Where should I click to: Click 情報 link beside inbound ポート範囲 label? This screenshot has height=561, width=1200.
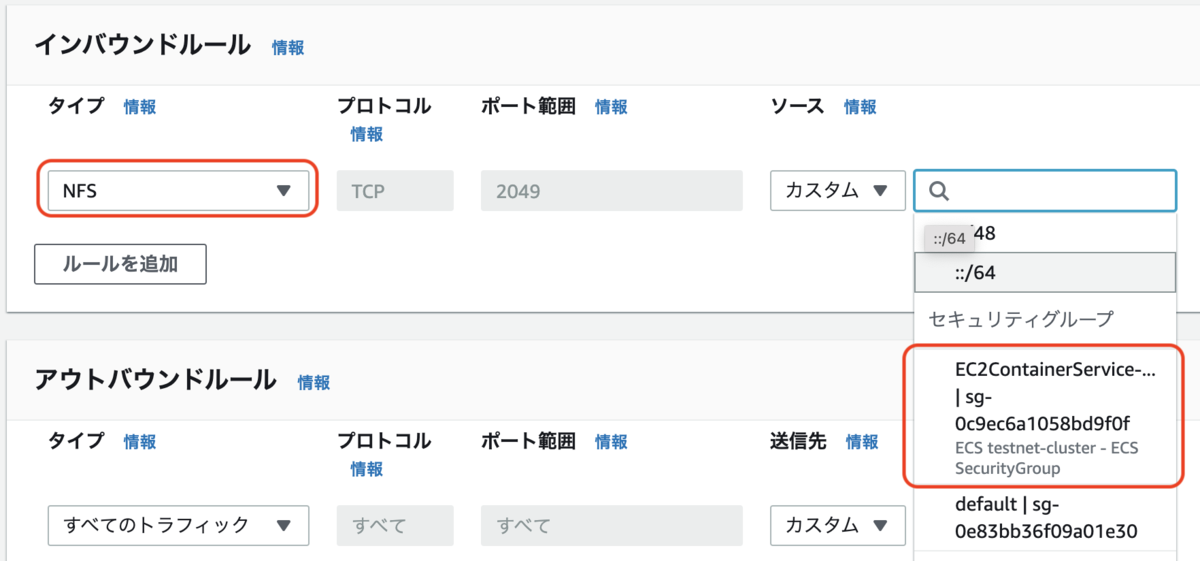612,107
